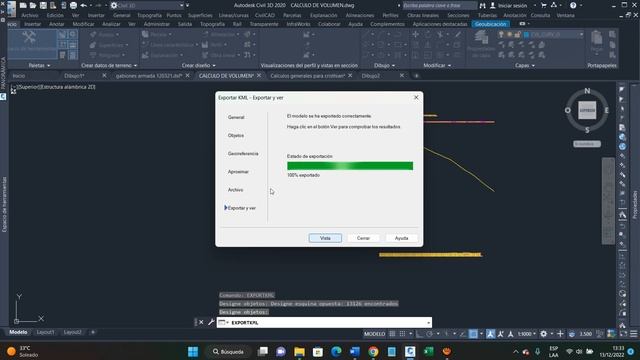Open Google Chrome from the taskbar
The image size is (640, 360).
pos(373,351)
